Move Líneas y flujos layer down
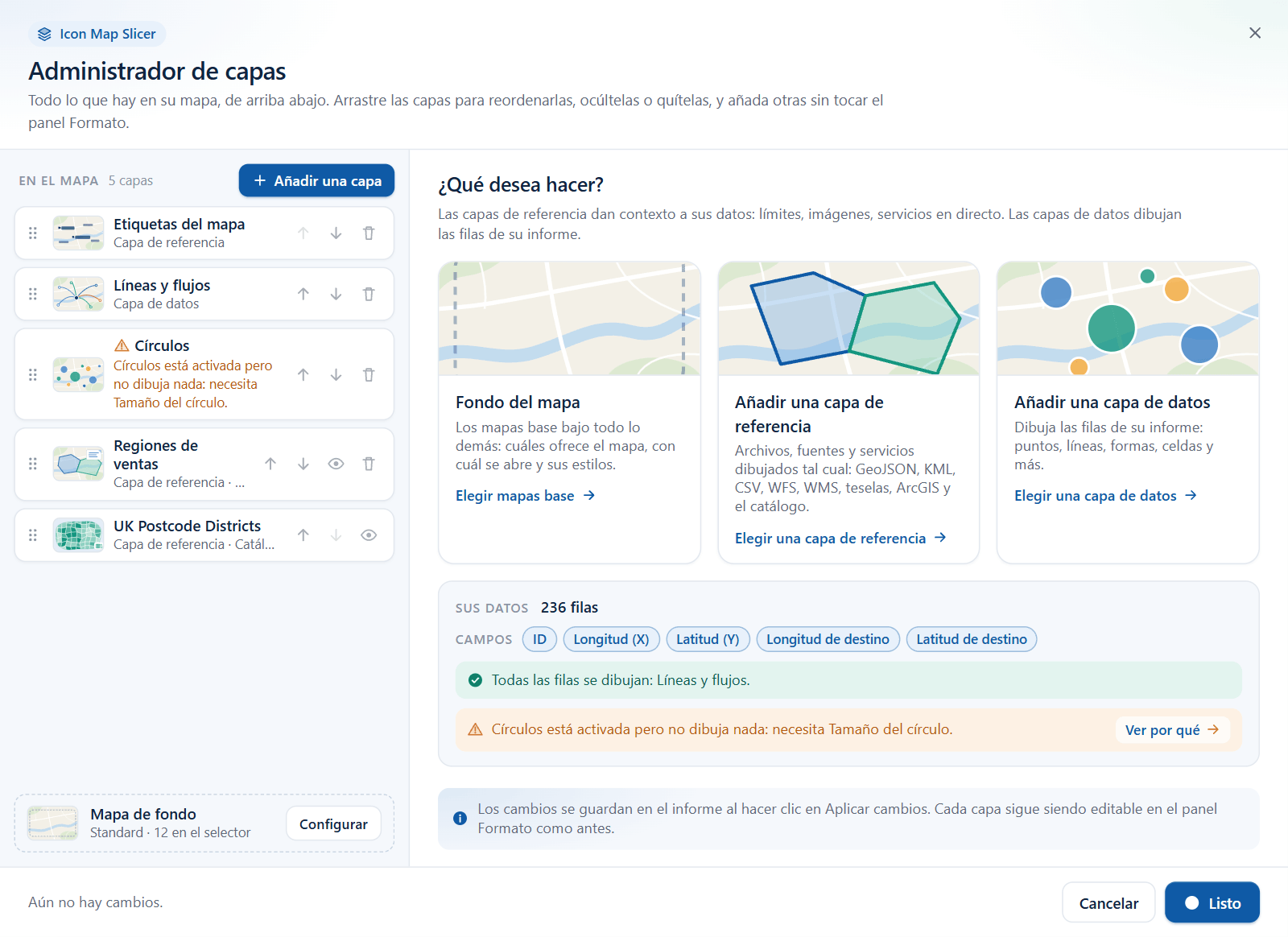The image size is (1288, 937). pos(336,295)
